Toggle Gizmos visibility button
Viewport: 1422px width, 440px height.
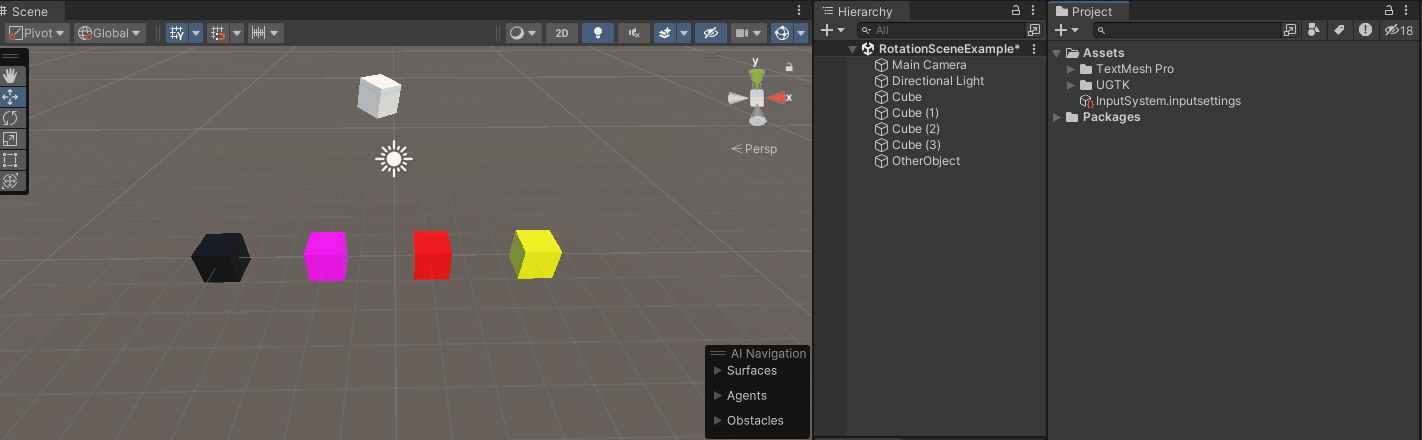coord(782,33)
